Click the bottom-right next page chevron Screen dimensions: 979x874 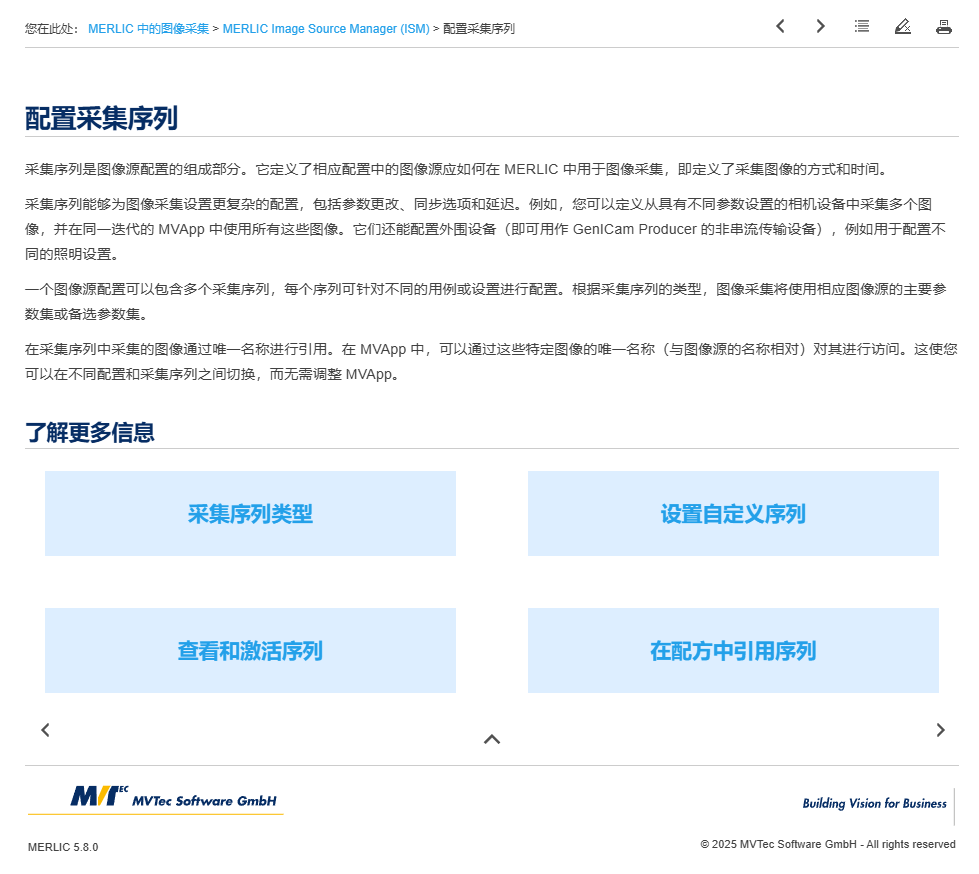tap(940, 730)
